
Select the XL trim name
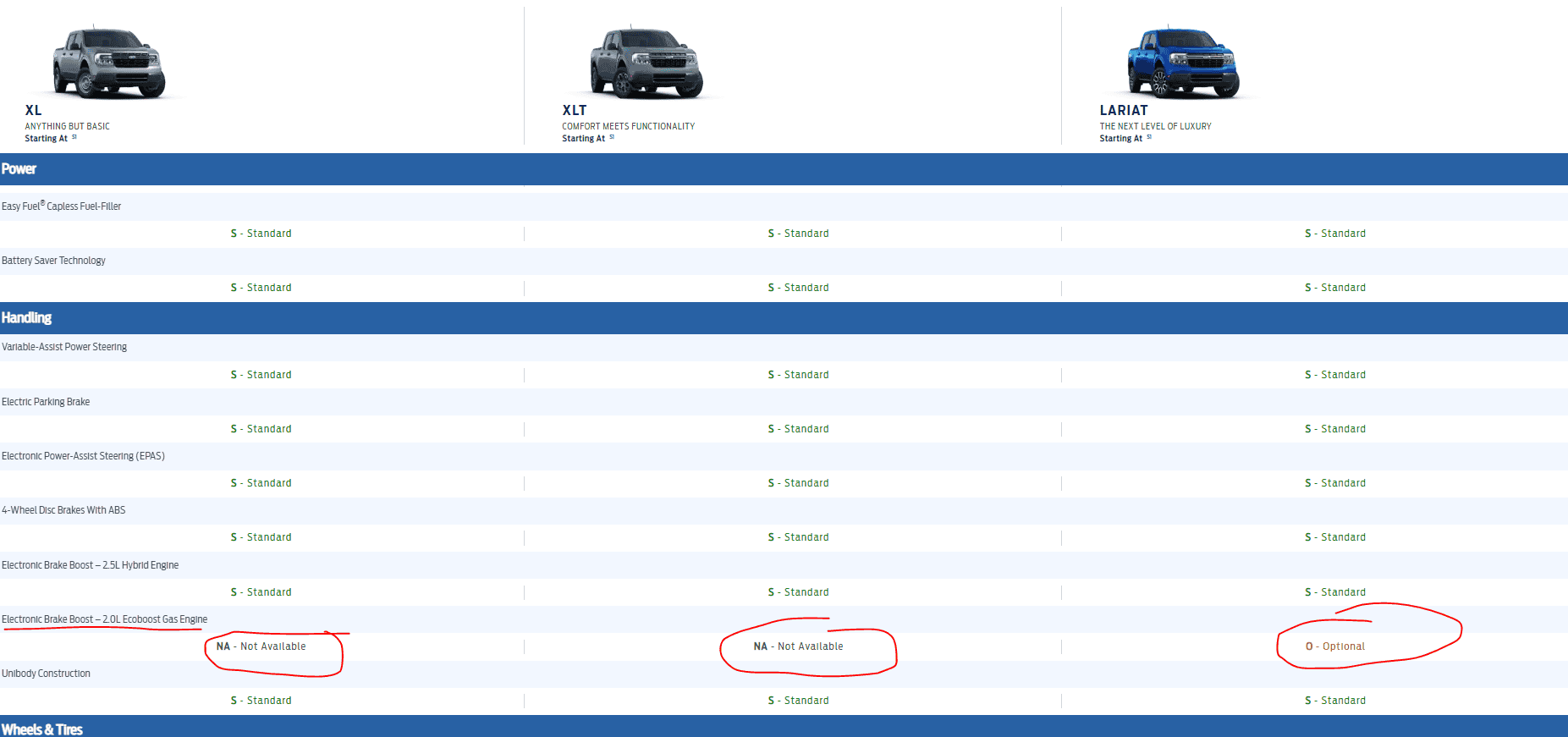click(33, 110)
